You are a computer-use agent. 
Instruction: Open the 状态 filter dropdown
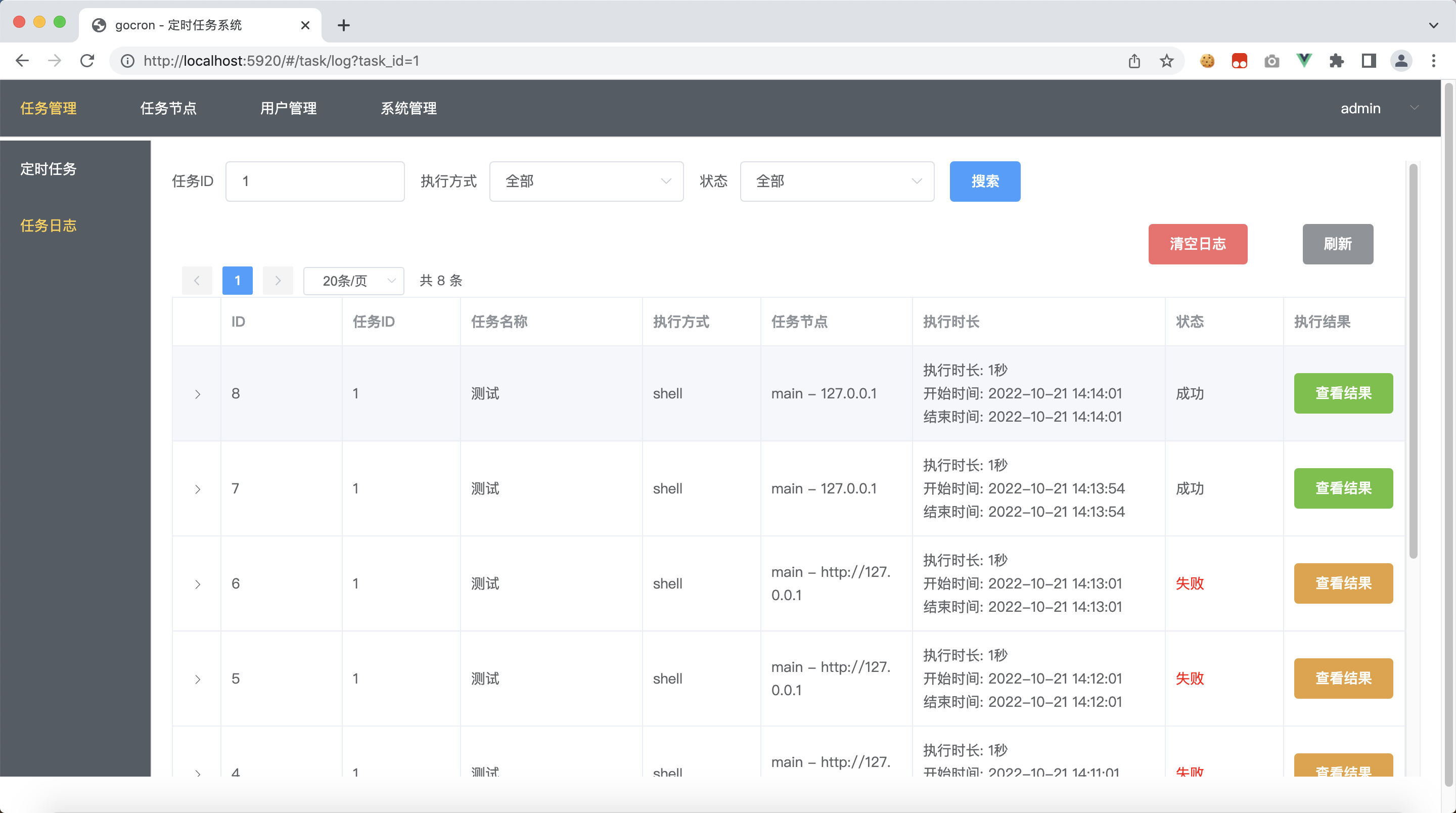(837, 182)
